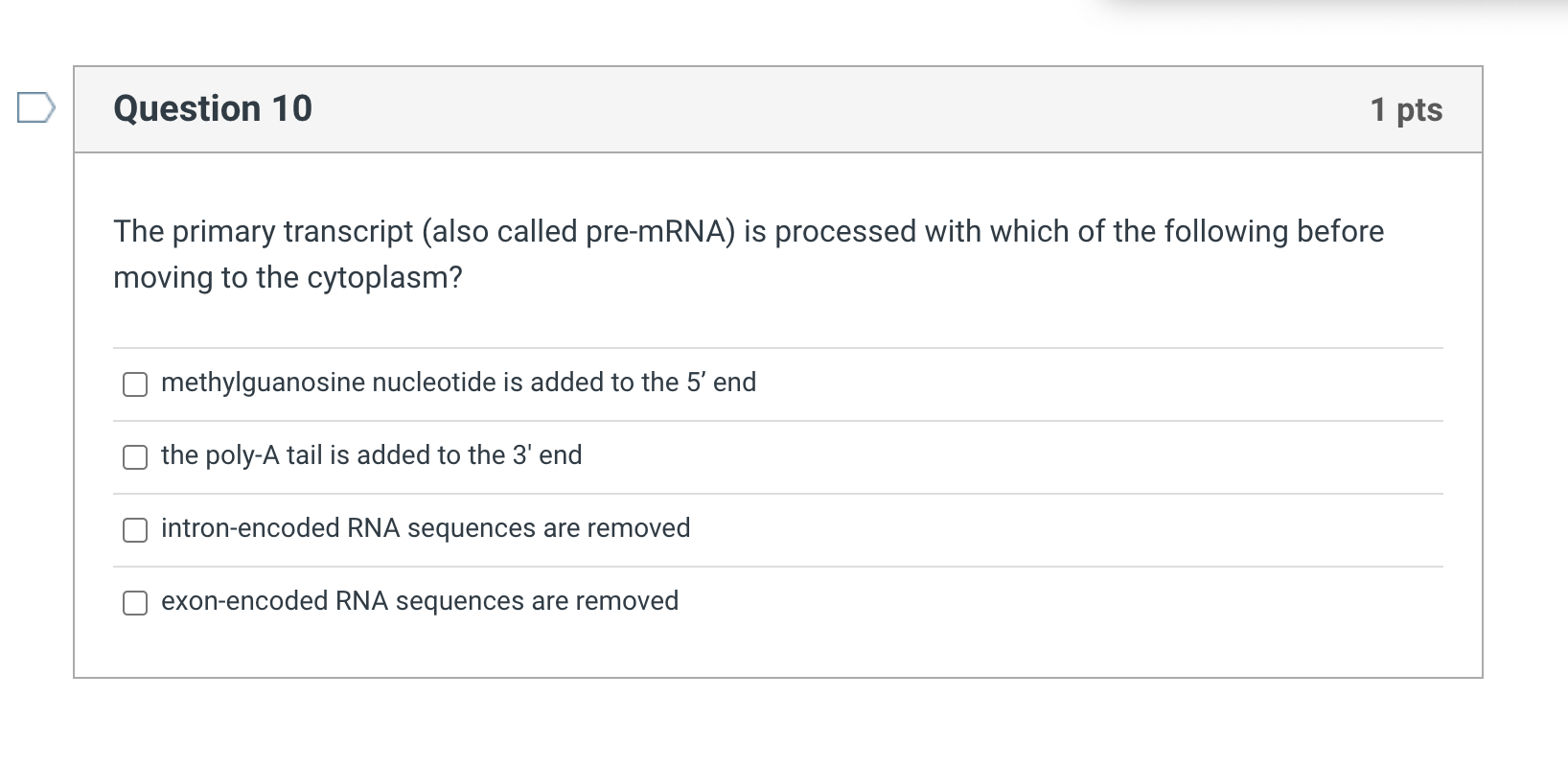This screenshot has width=1568, height=767.
Task: Check the poly-A tail answer option
Action: point(135,457)
